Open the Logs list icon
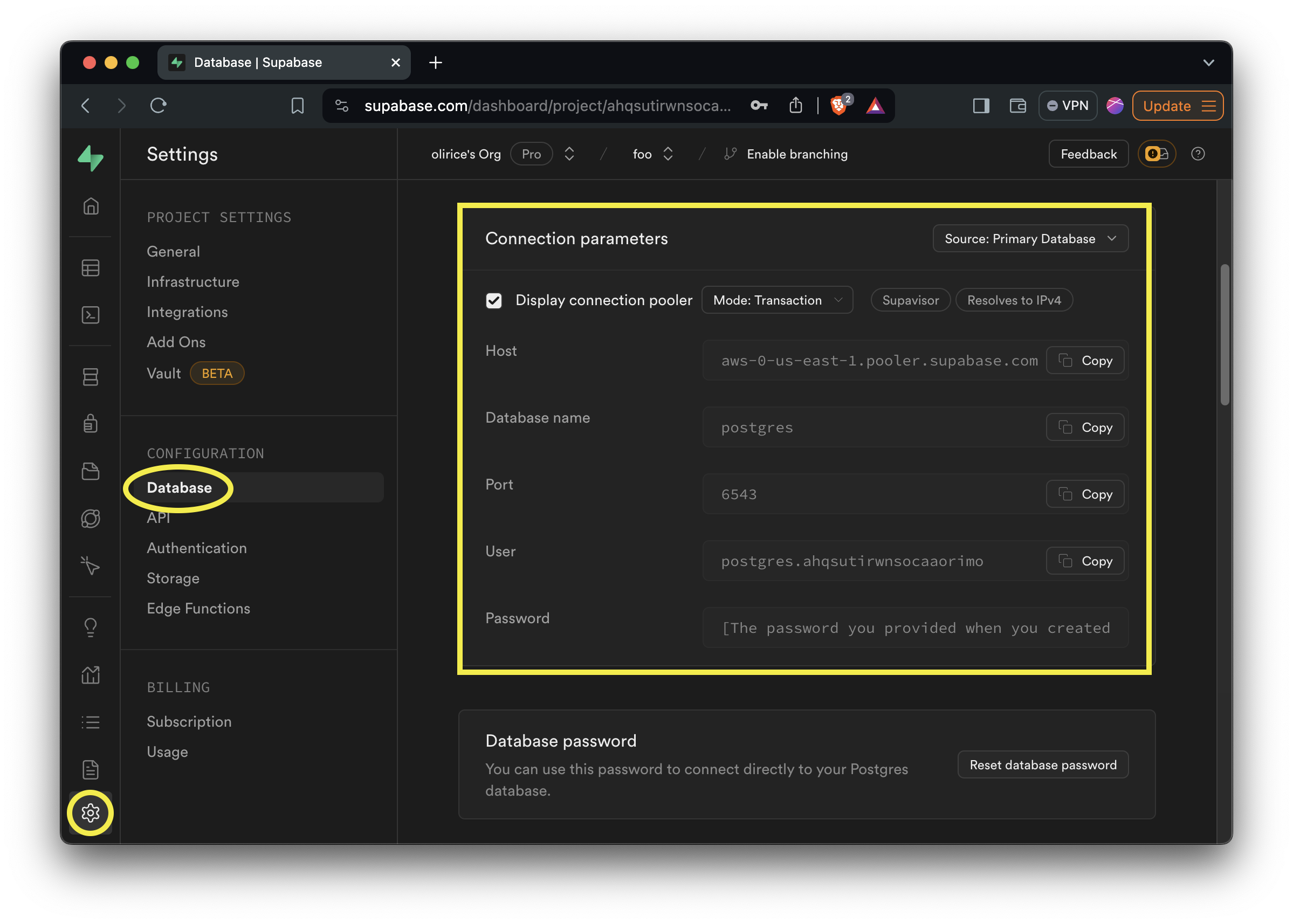The width and height of the screenshot is (1293, 924). 91,722
